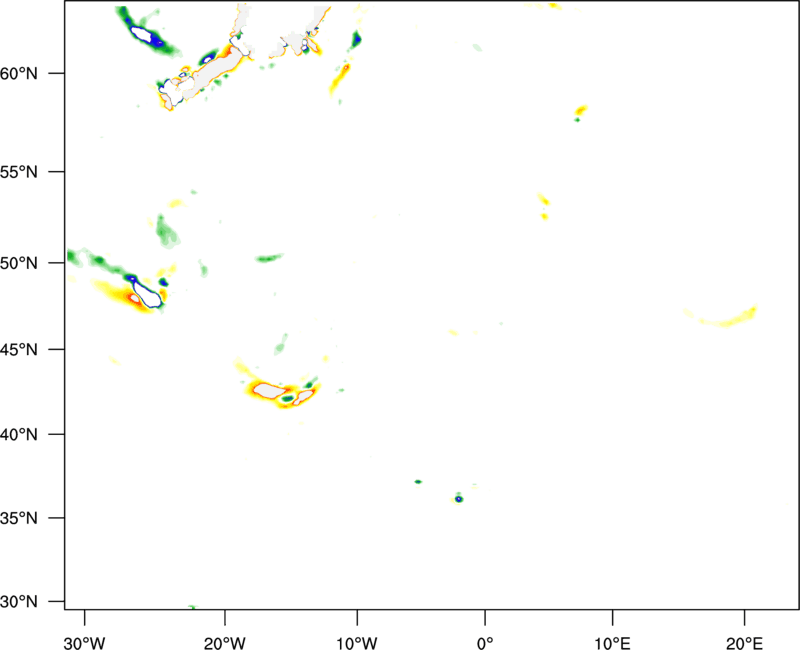Viewport: 800px width, 650px height.
Task: Click the 20°W longitude label
Action: tap(224, 643)
